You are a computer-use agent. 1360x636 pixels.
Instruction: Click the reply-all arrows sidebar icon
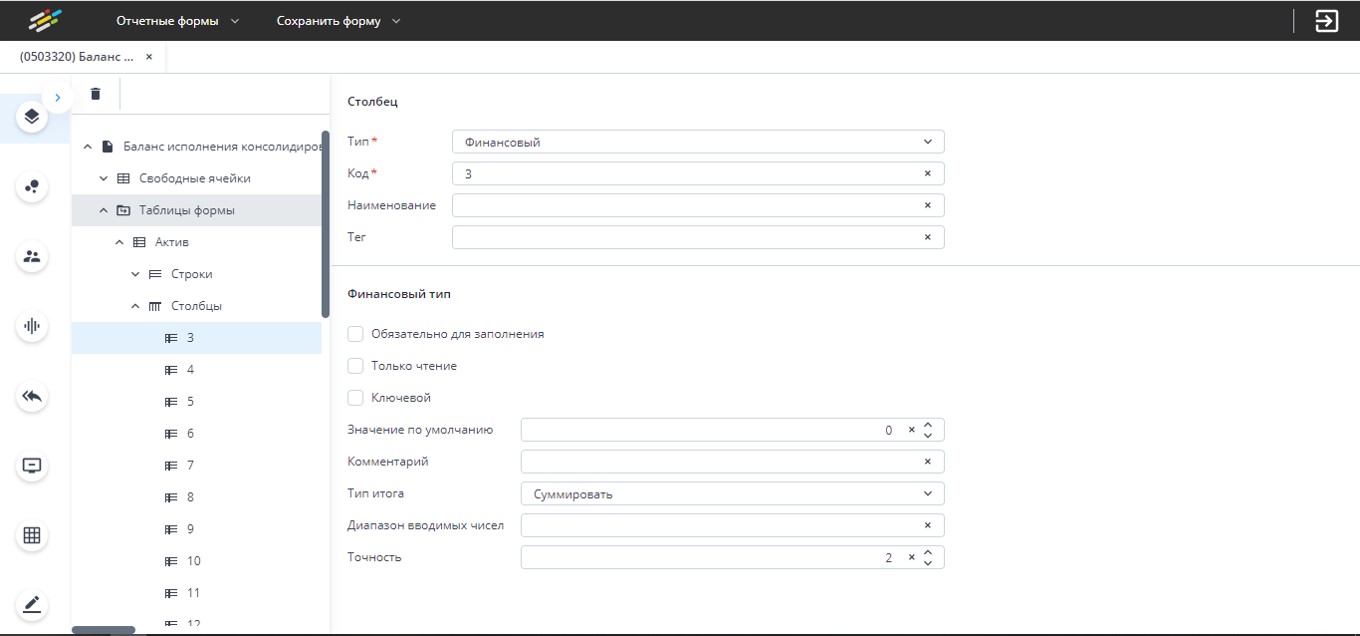click(32, 397)
